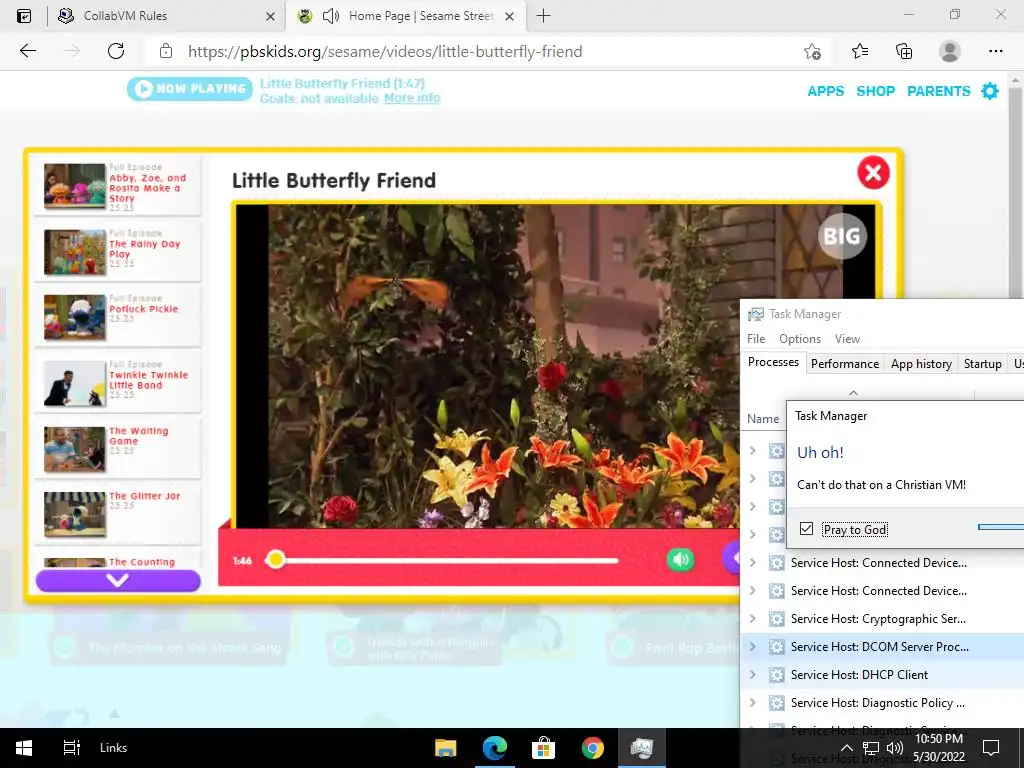Open Microsoft Edge from the taskbar

click(494, 748)
